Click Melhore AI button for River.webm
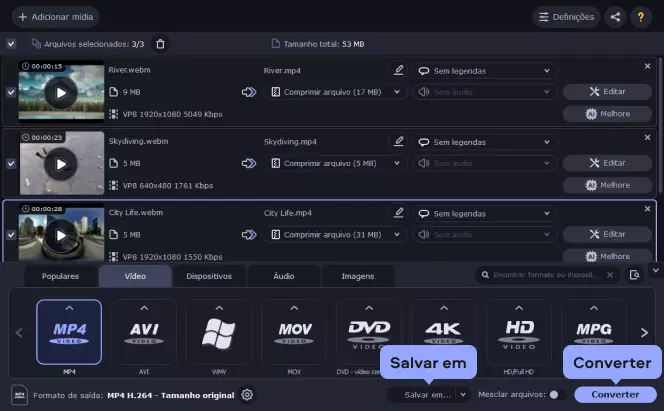This screenshot has width=664, height=411. pos(607,114)
